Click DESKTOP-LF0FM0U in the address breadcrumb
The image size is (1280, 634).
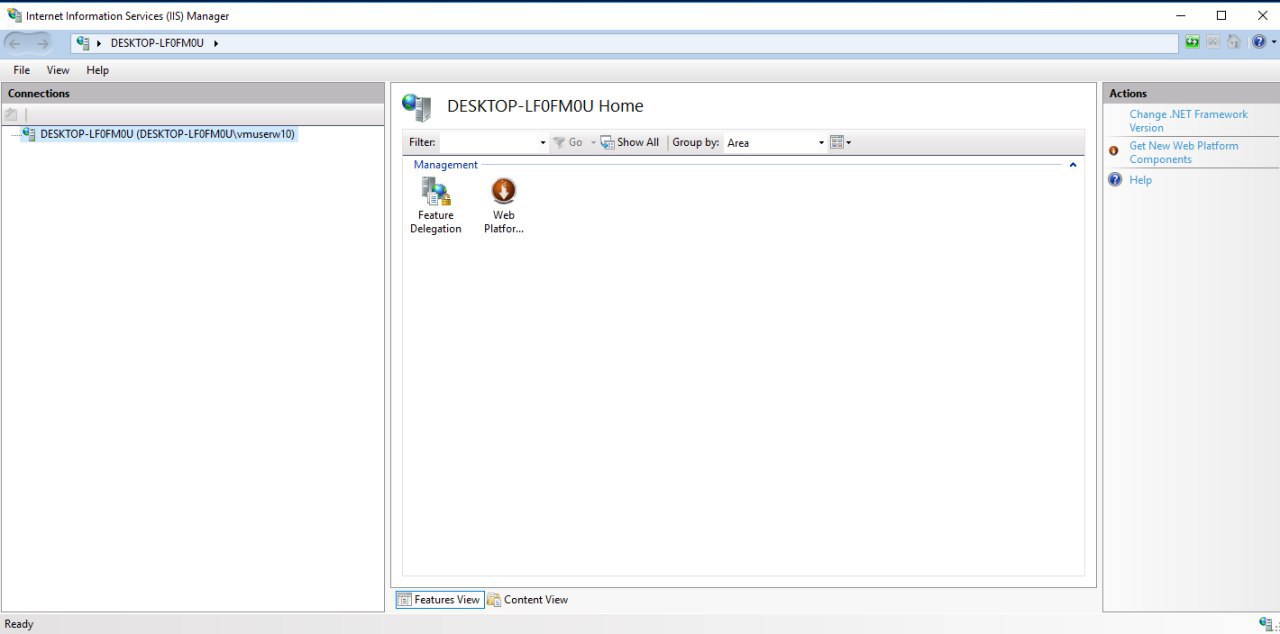pos(157,43)
